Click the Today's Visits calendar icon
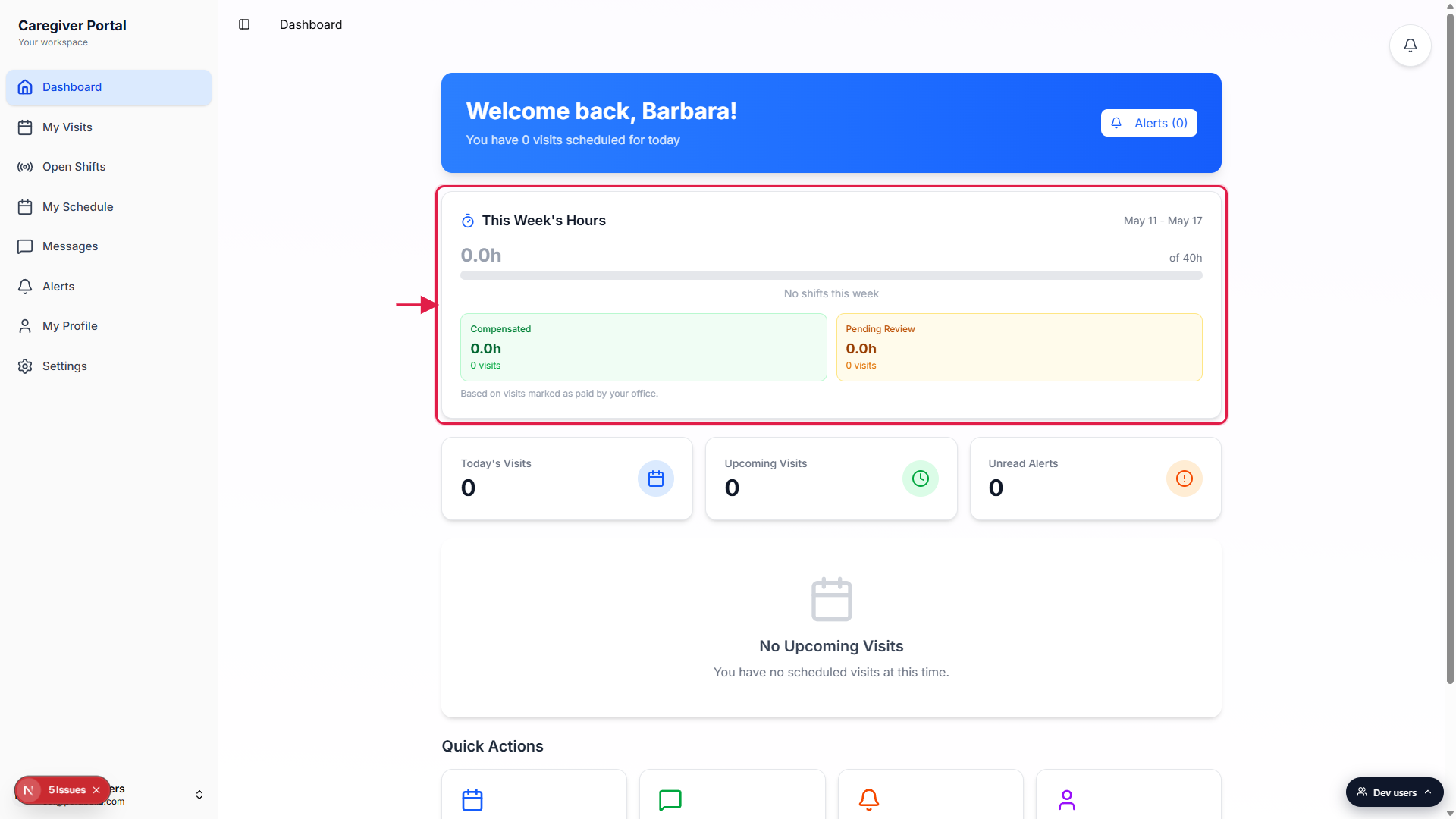This screenshot has width=1456, height=819. point(656,479)
